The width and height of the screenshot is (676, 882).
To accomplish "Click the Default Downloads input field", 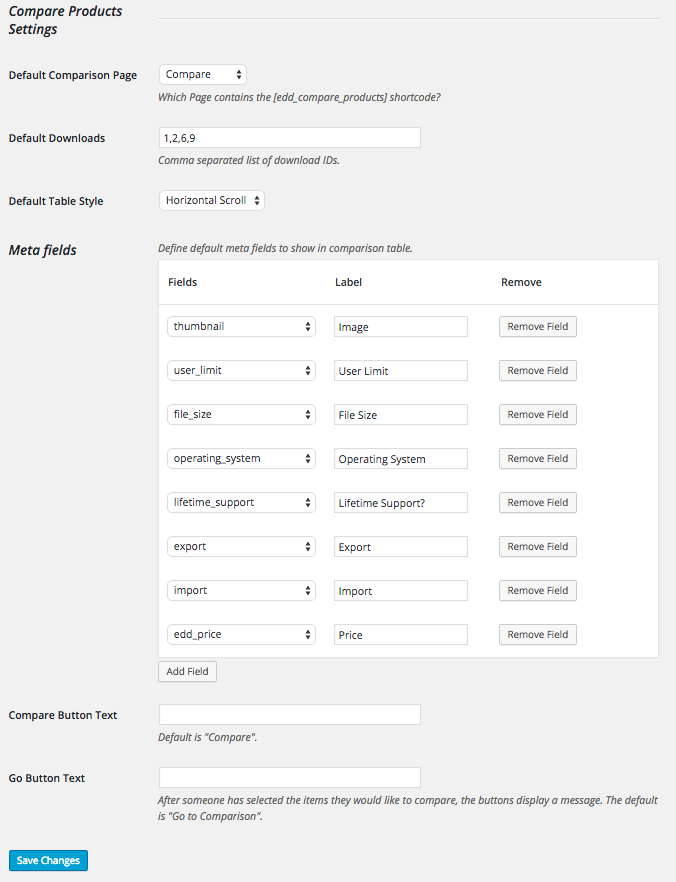I will point(289,138).
